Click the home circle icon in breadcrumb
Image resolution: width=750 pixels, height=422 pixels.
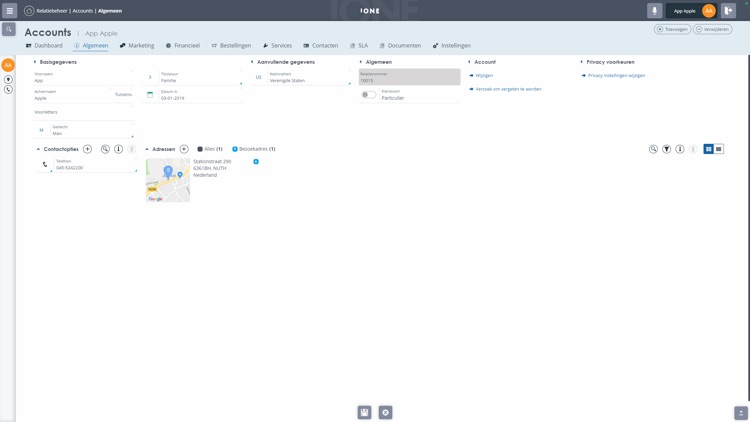pos(29,11)
